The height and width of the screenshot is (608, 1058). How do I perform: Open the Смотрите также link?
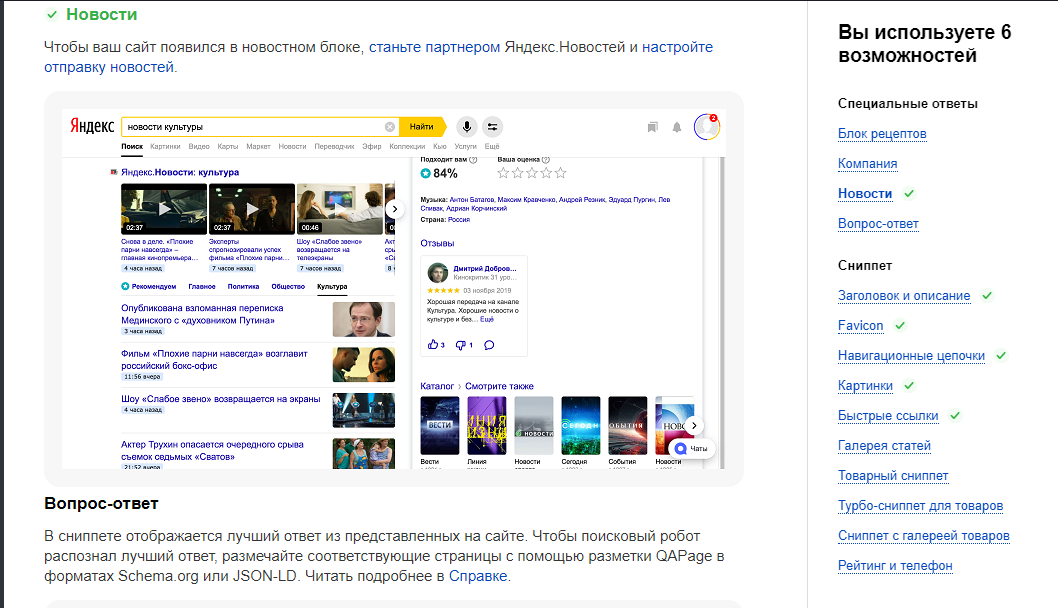(499, 386)
